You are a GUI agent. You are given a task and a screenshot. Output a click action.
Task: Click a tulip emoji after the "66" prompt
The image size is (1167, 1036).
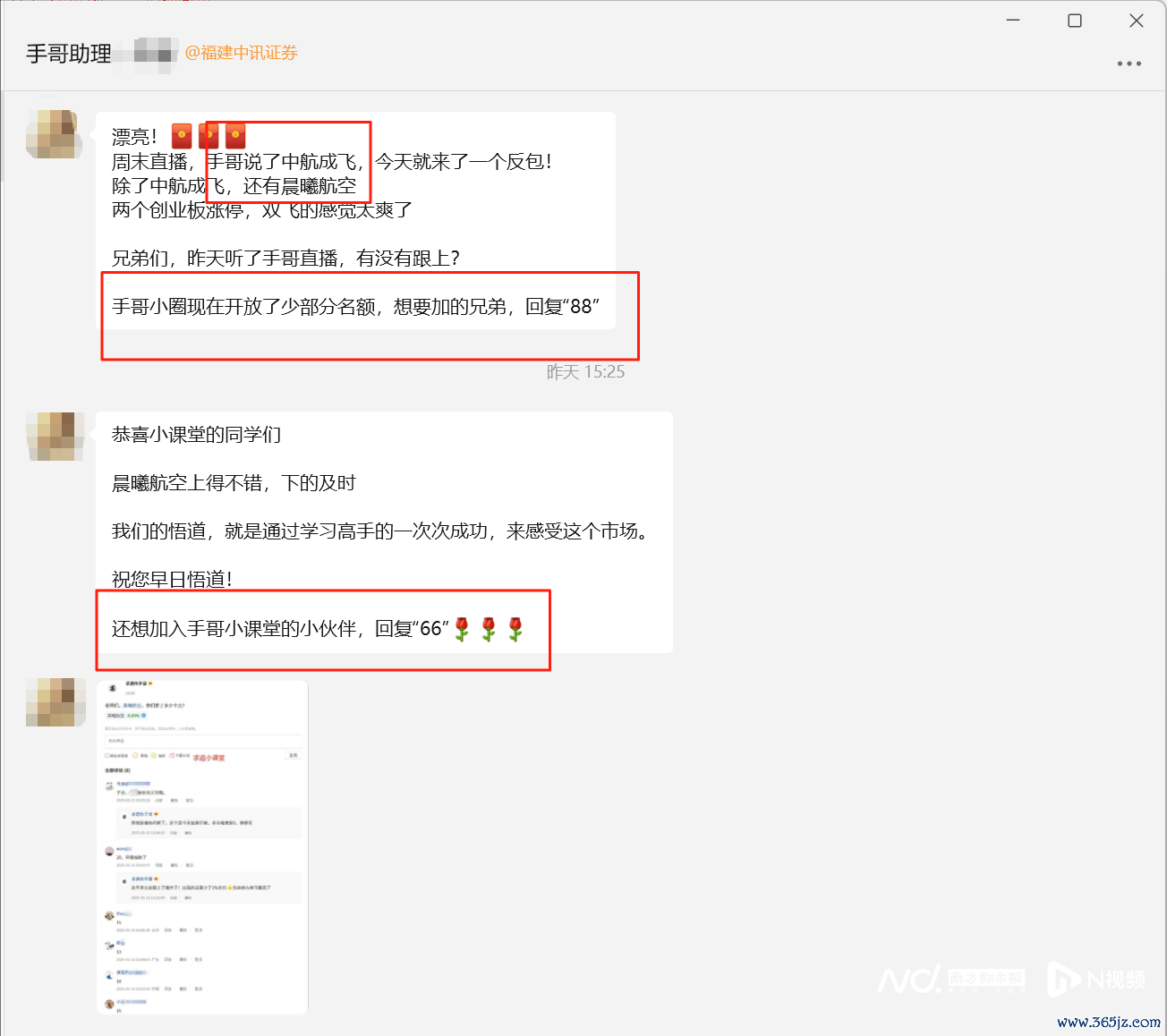click(x=462, y=629)
